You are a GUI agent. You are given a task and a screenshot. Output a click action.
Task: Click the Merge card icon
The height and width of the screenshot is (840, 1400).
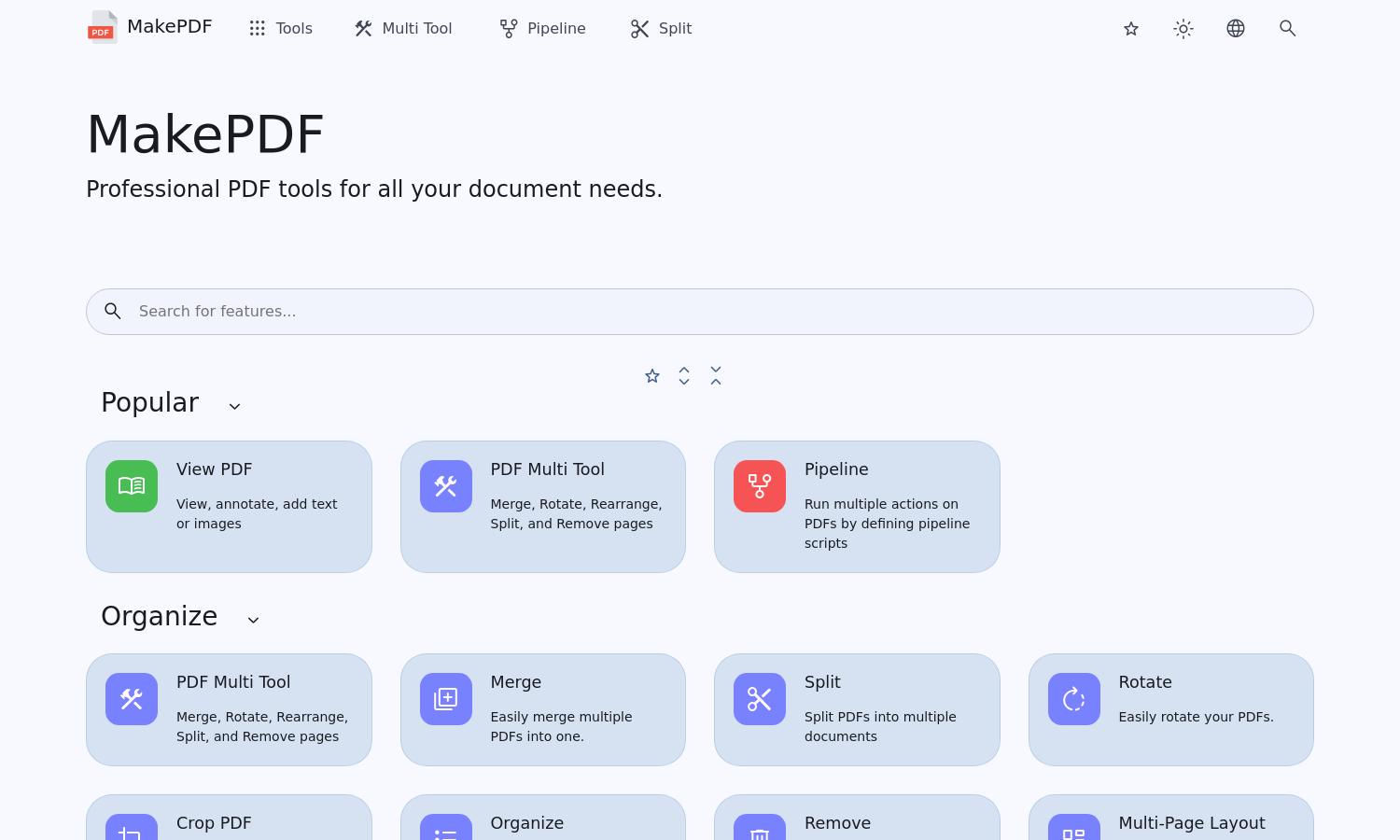[446, 699]
